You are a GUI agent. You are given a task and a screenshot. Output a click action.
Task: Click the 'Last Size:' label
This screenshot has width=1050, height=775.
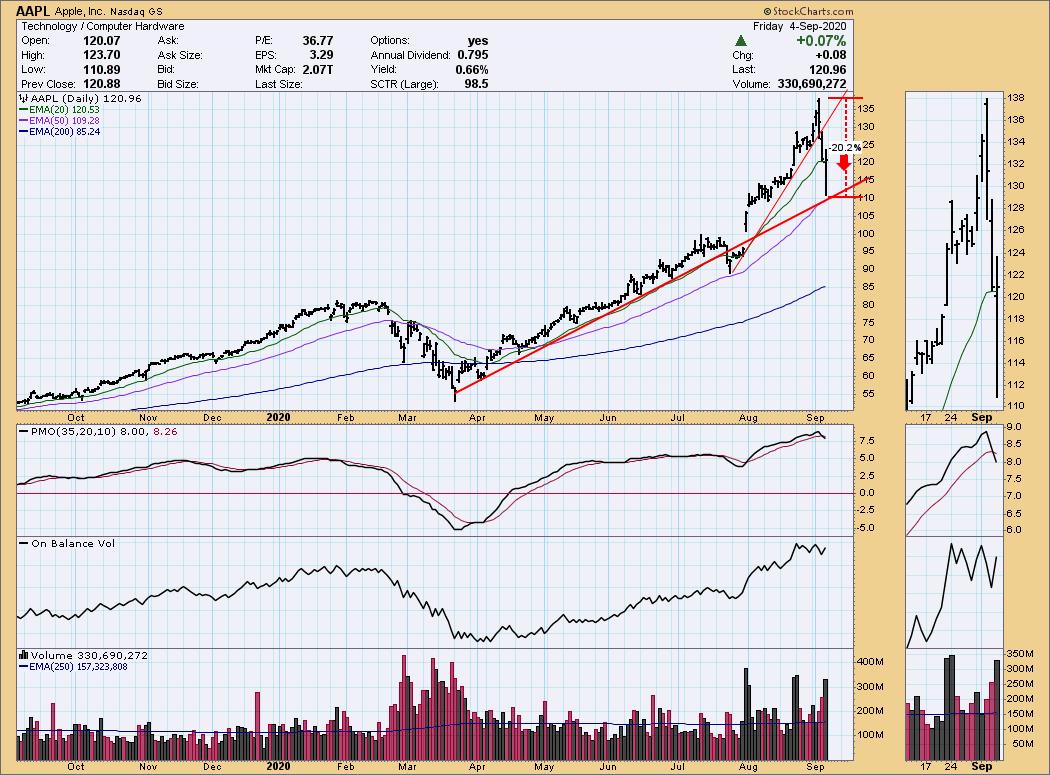[x=279, y=84]
